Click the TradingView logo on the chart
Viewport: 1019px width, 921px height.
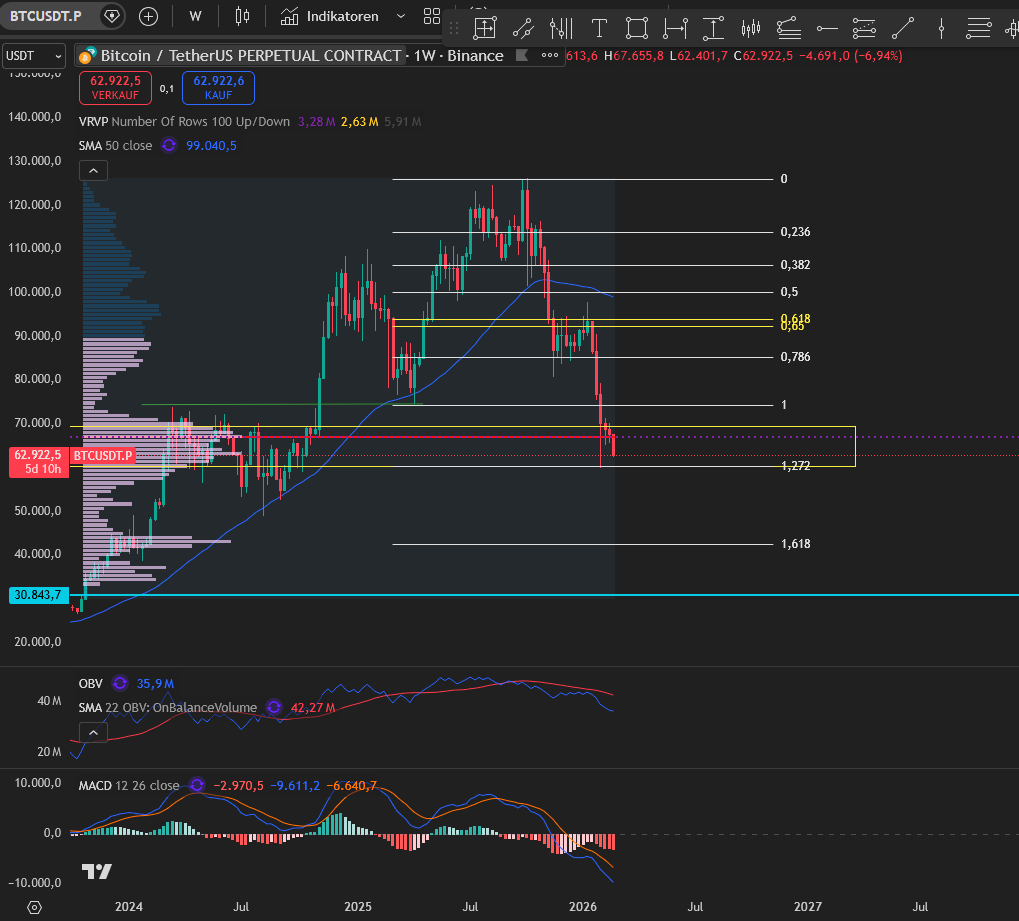[x=97, y=871]
